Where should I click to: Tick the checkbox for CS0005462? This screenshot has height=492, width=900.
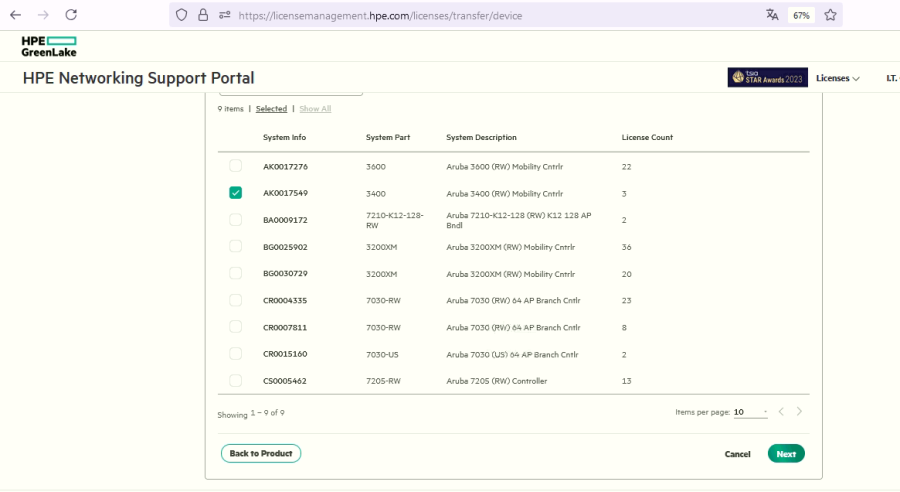236,380
